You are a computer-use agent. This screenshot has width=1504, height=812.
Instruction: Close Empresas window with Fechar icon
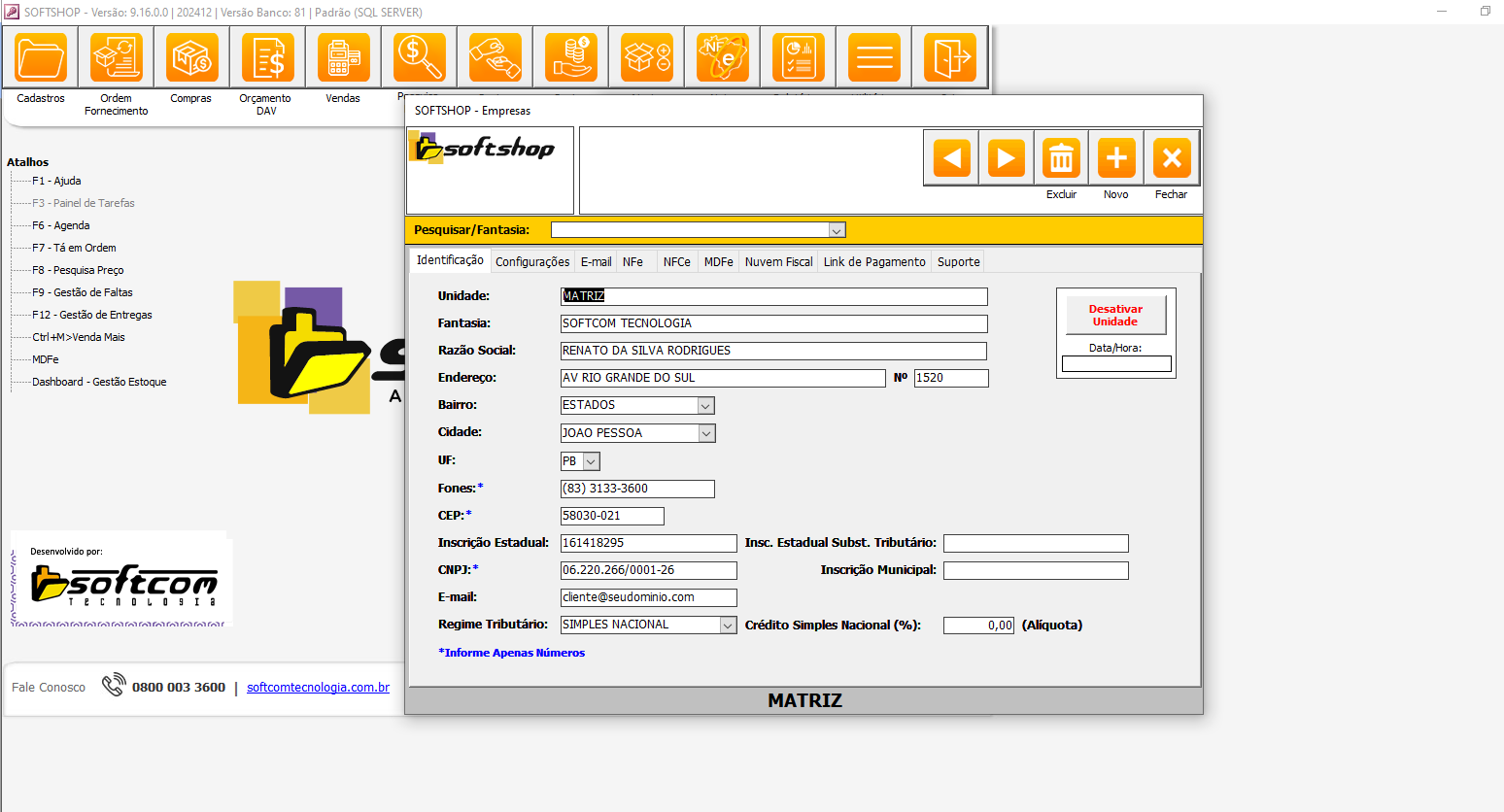click(x=1172, y=157)
